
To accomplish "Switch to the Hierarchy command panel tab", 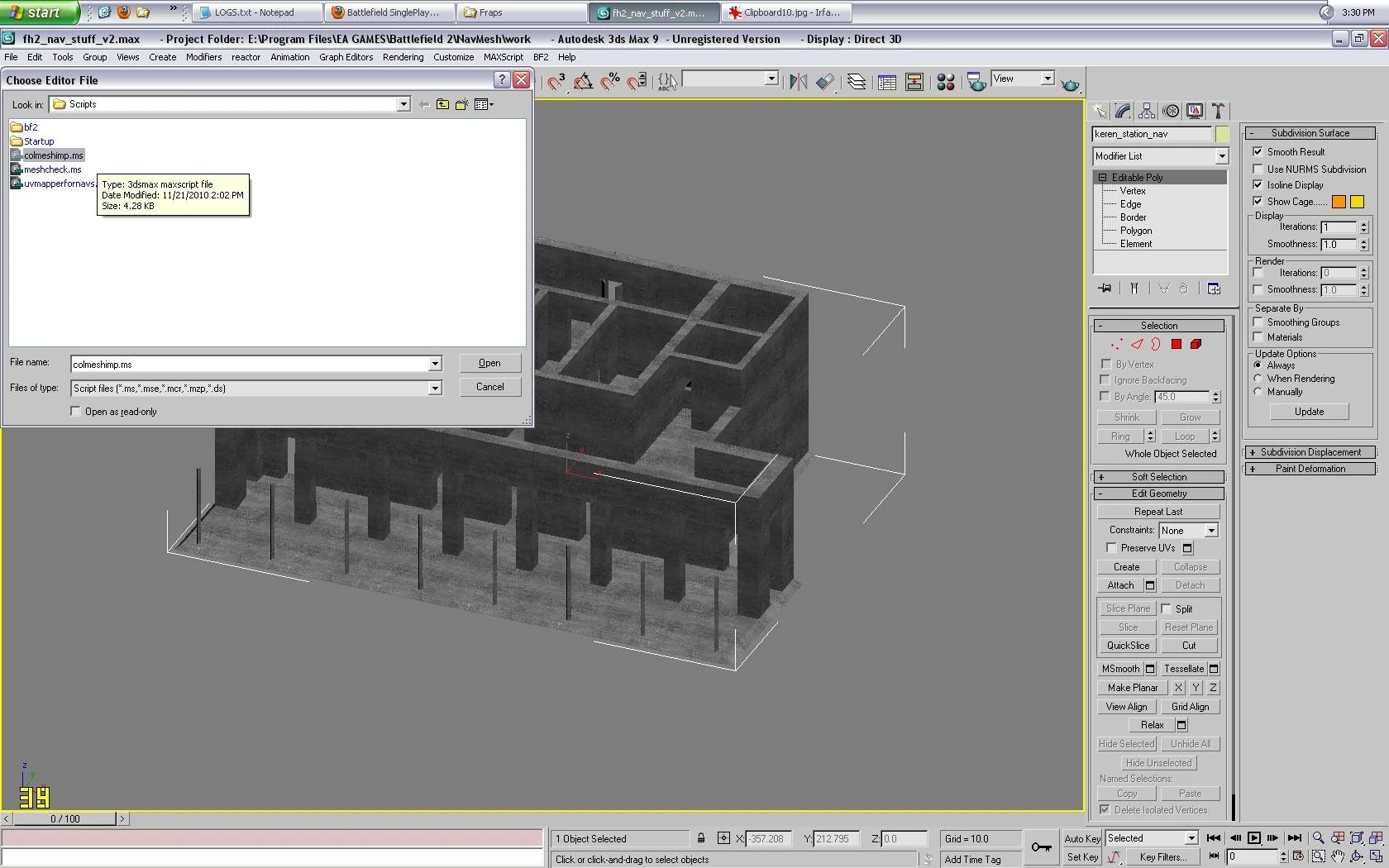I will (1147, 112).
